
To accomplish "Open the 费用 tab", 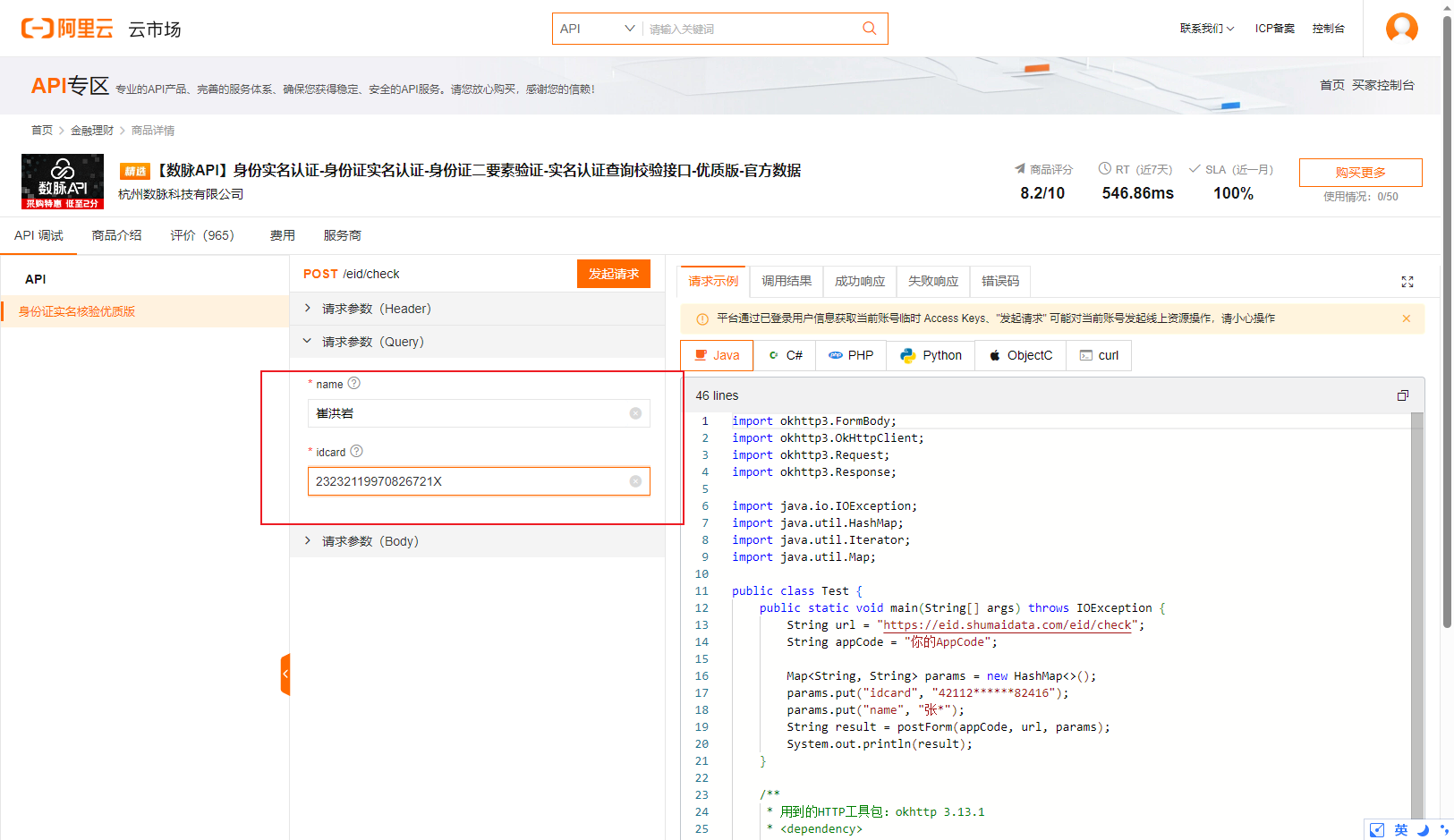I will tap(283, 235).
